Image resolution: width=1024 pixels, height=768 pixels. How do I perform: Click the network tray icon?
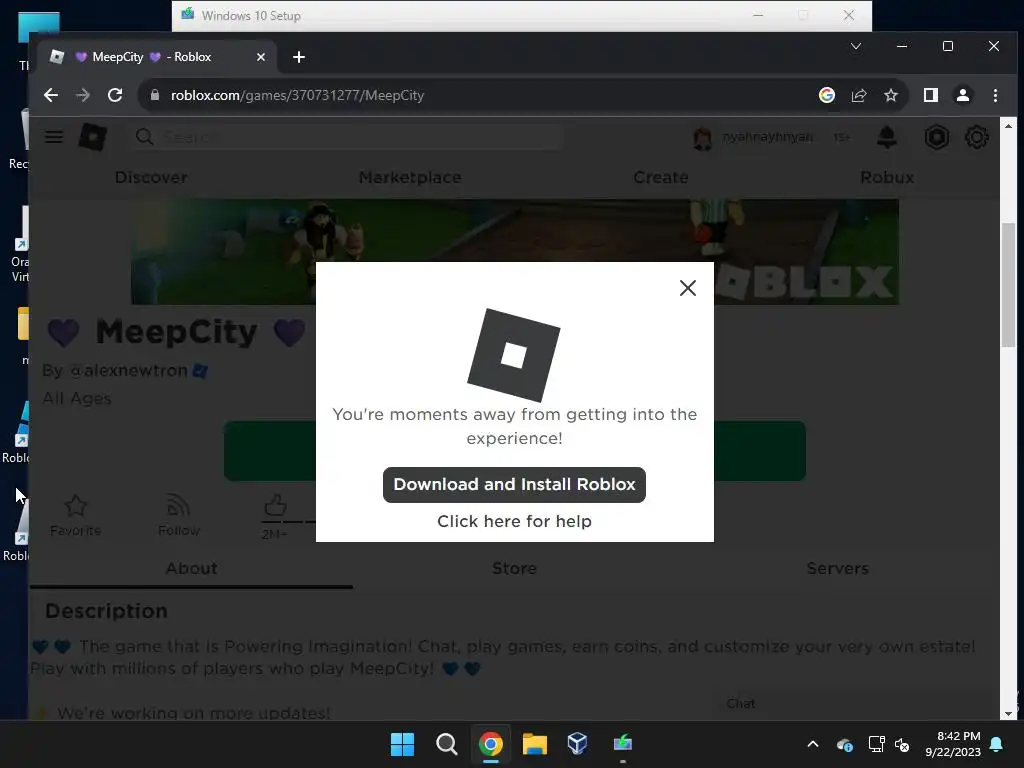[x=876, y=744]
